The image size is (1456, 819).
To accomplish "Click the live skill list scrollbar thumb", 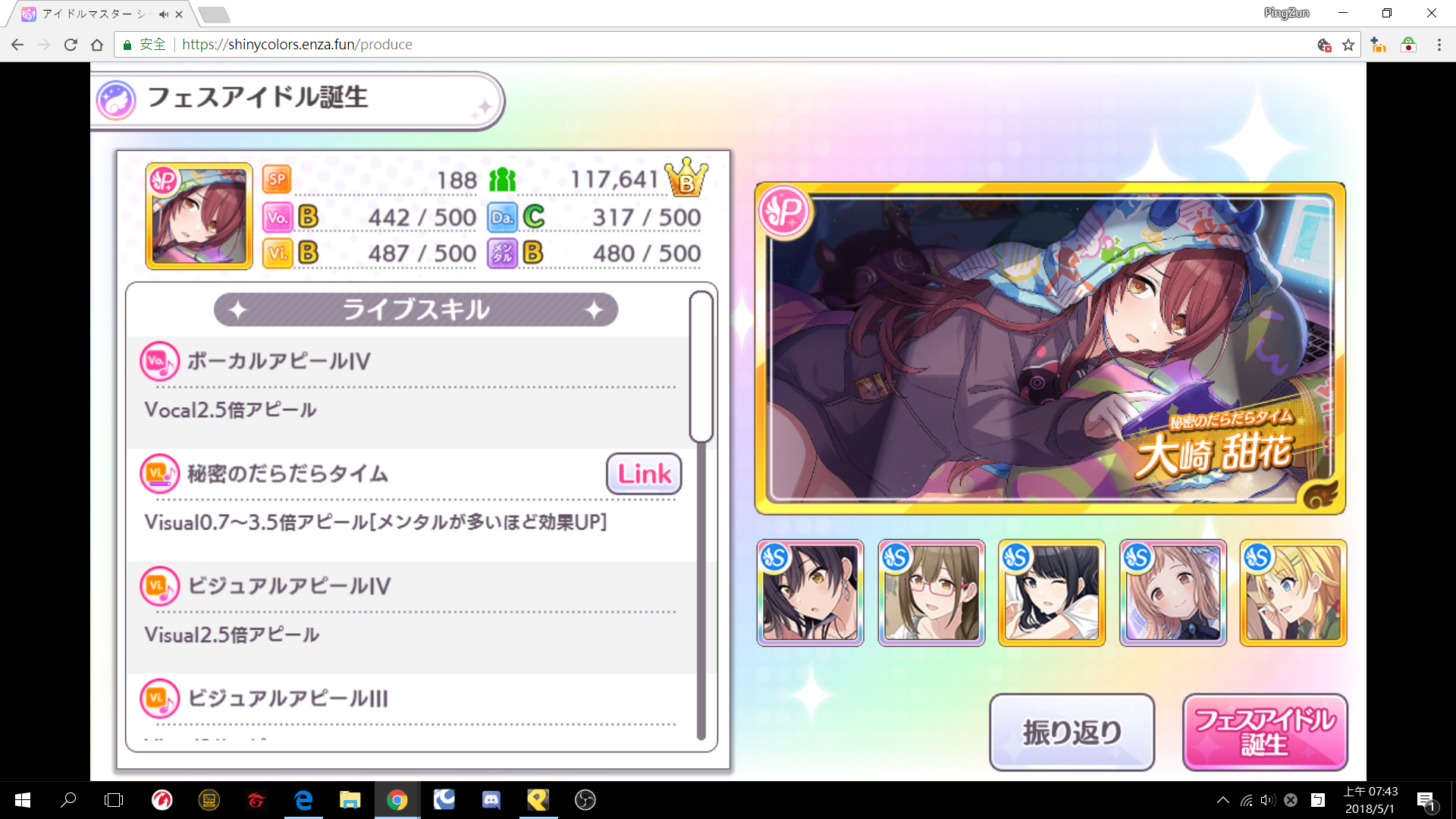I will tap(701, 366).
